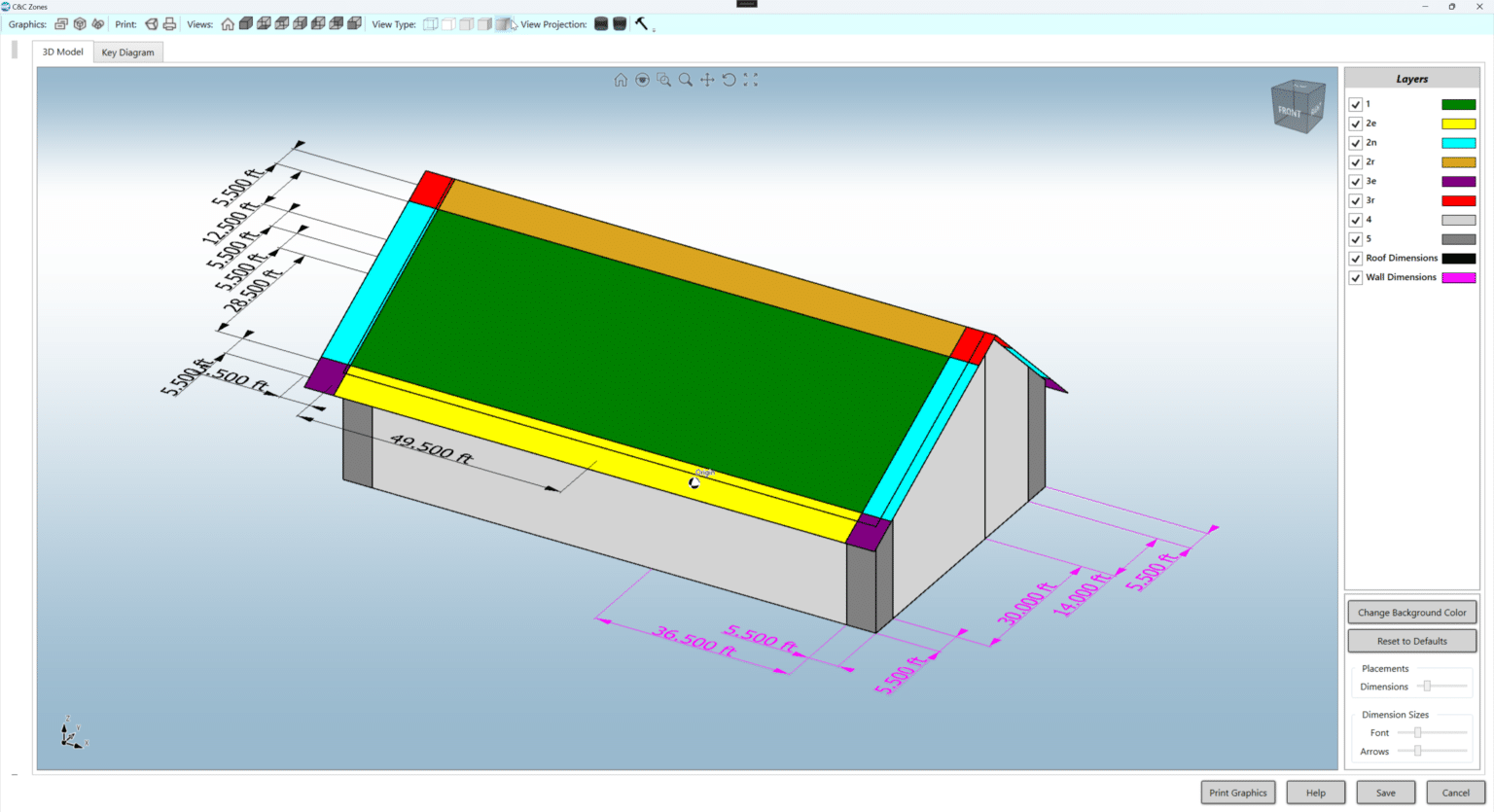Open the Print dialog from the toolbar
This screenshot has width=1494, height=812.
pos(169,23)
